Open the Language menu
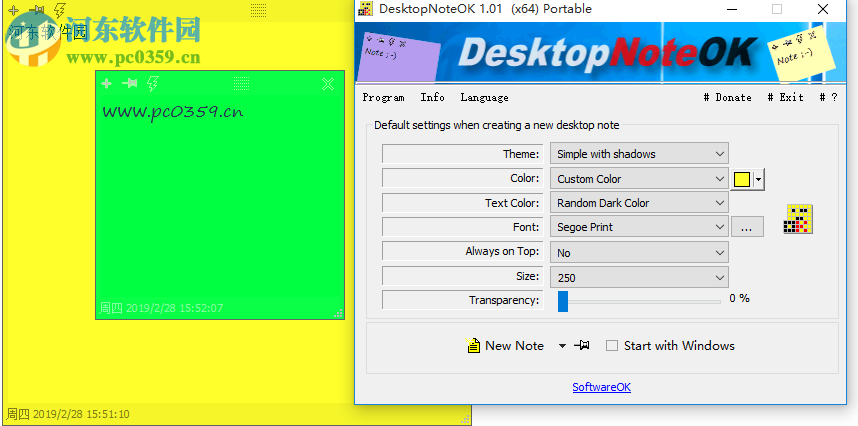 coord(484,97)
